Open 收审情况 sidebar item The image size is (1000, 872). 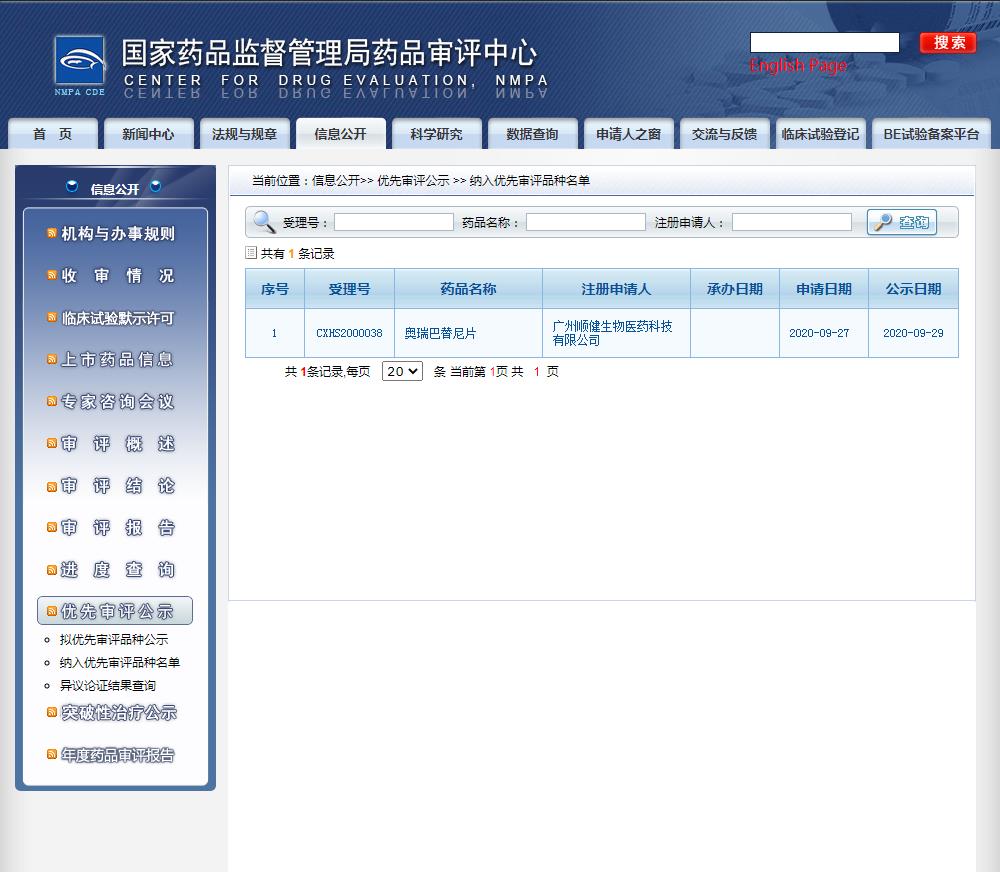click(117, 275)
